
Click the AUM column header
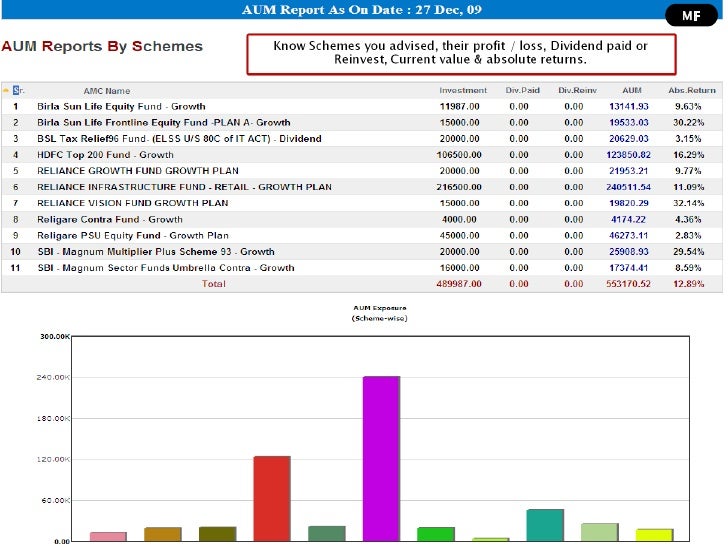[x=631, y=91]
